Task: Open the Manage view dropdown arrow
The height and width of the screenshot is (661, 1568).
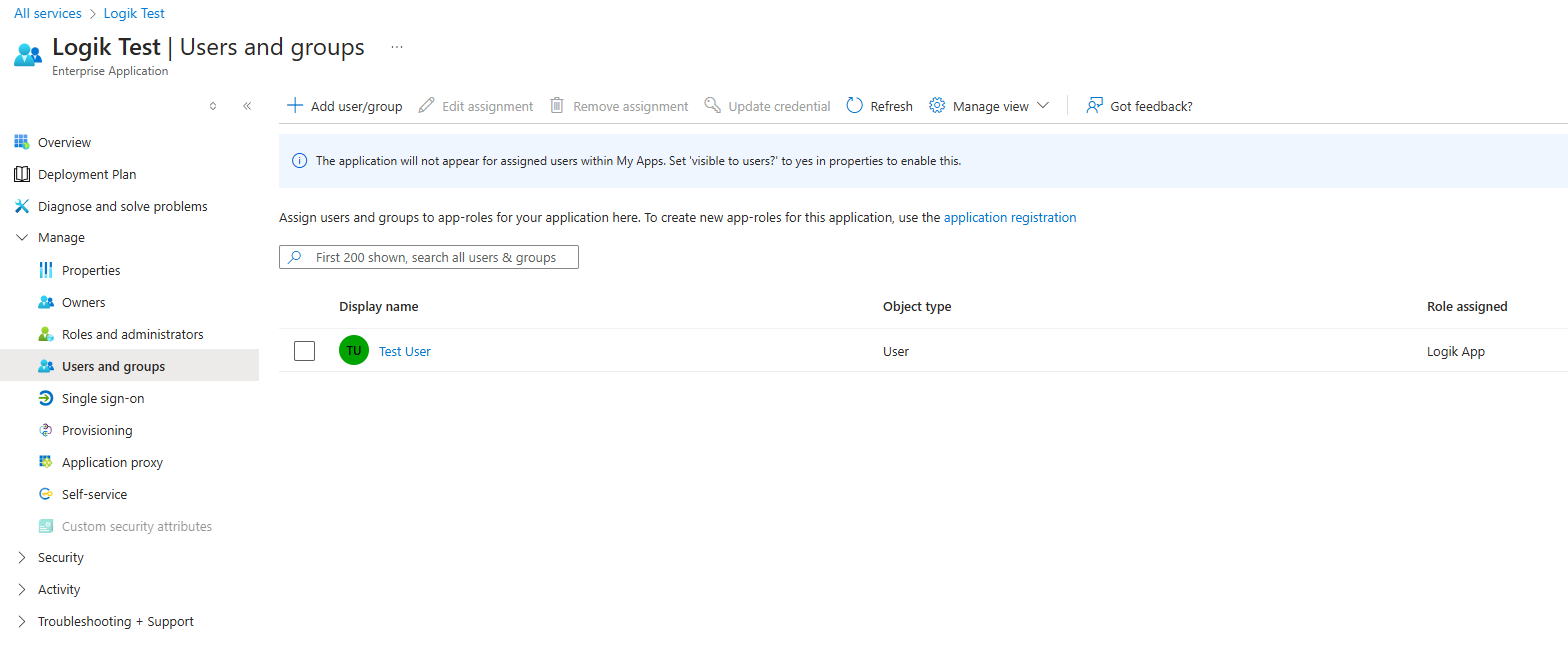Action: [1043, 105]
